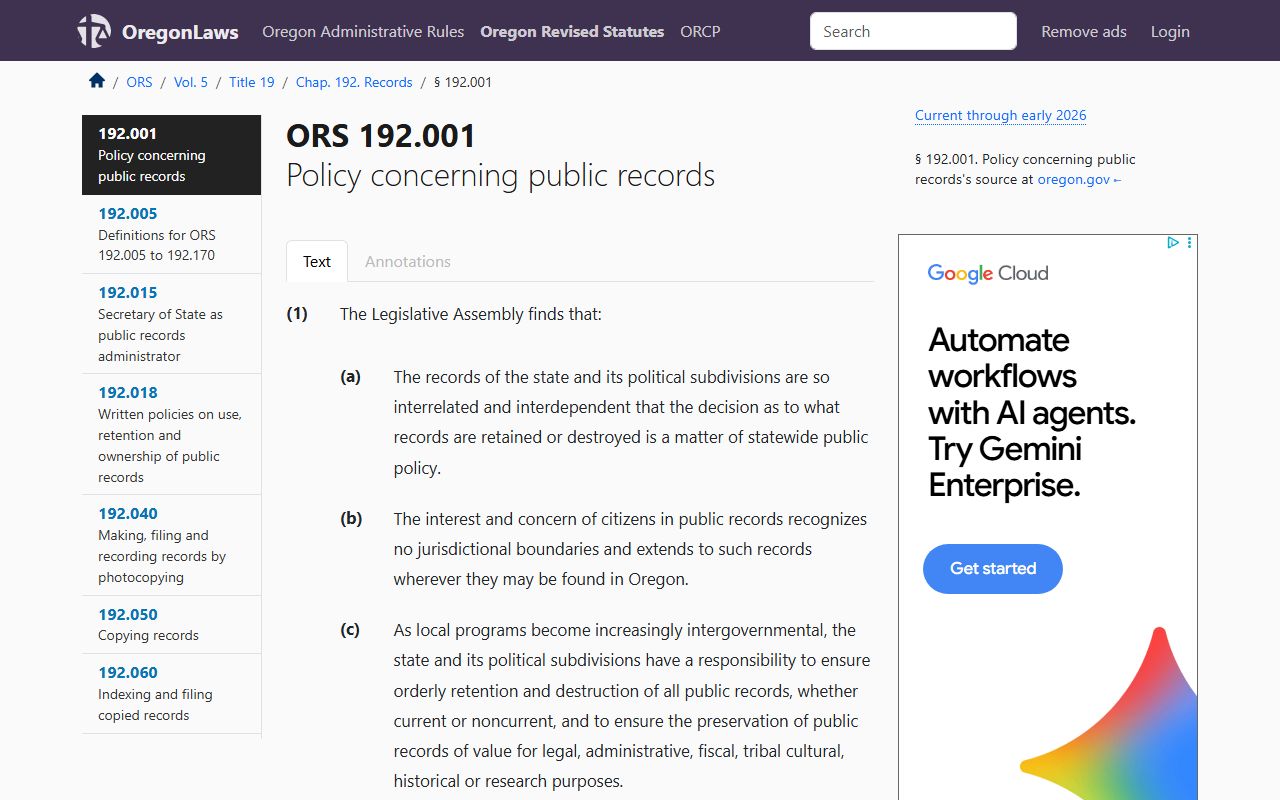Image resolution: width=1280 pixels, height=800 pixels.
Task: Open sidebar section 192.060 Indexing and filing
Action: [171, 693]
